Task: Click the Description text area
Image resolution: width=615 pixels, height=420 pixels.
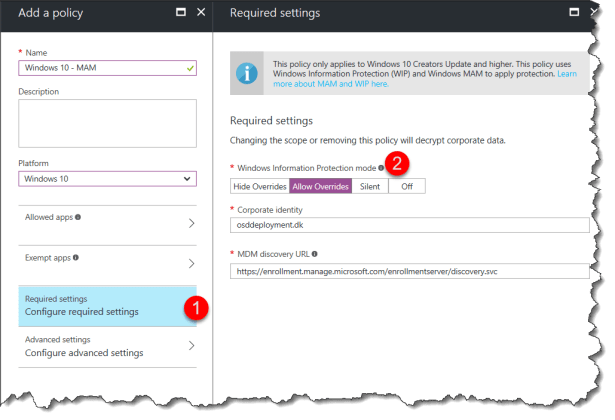Action: tap(107, 123)
